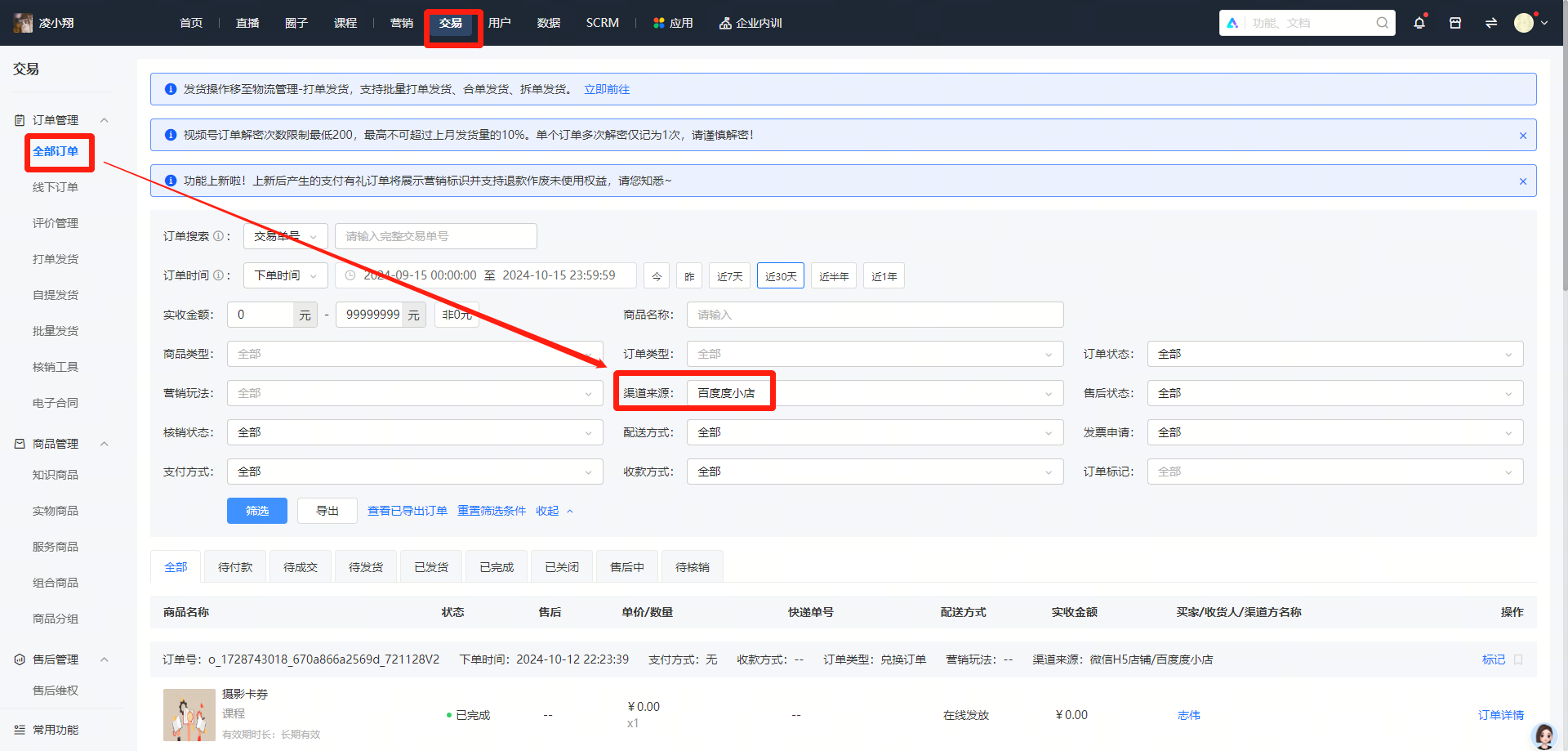The height and width of the screenshot is (751, 1568).
Task: Open the 收款方式 dropdown
Action: [x=875, y=472]
